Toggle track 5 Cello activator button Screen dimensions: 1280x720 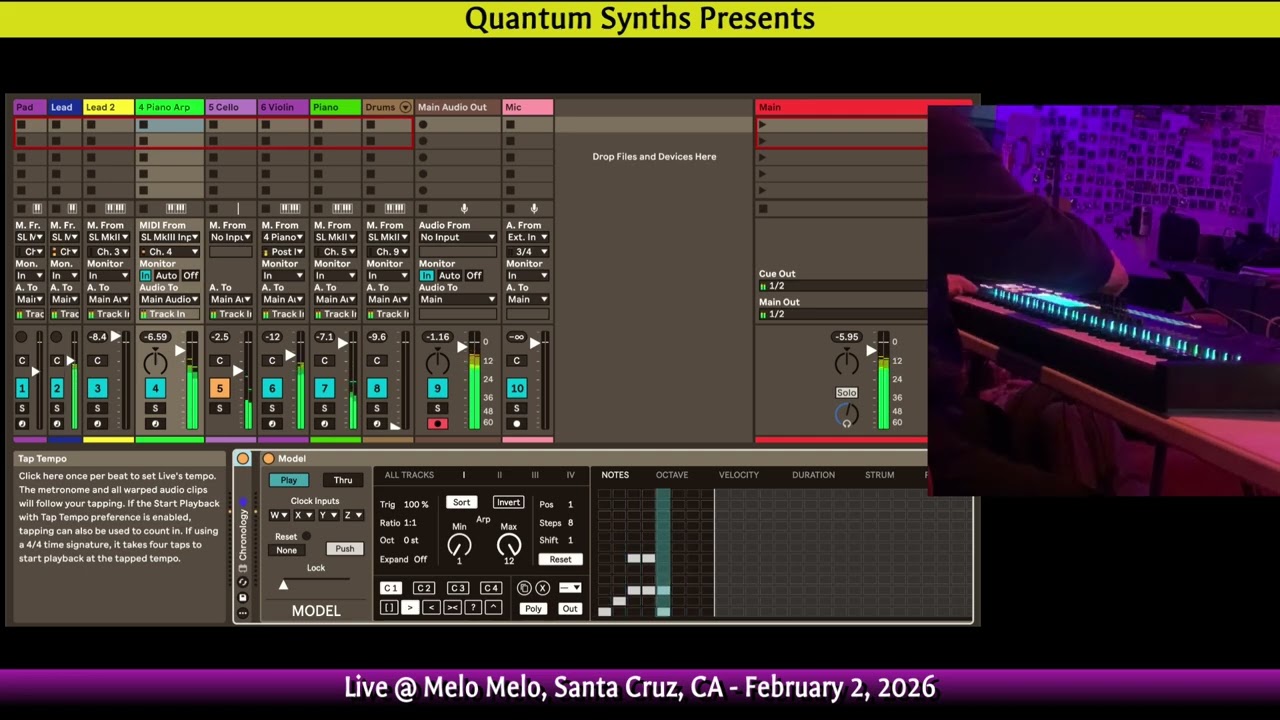(220, 388)
